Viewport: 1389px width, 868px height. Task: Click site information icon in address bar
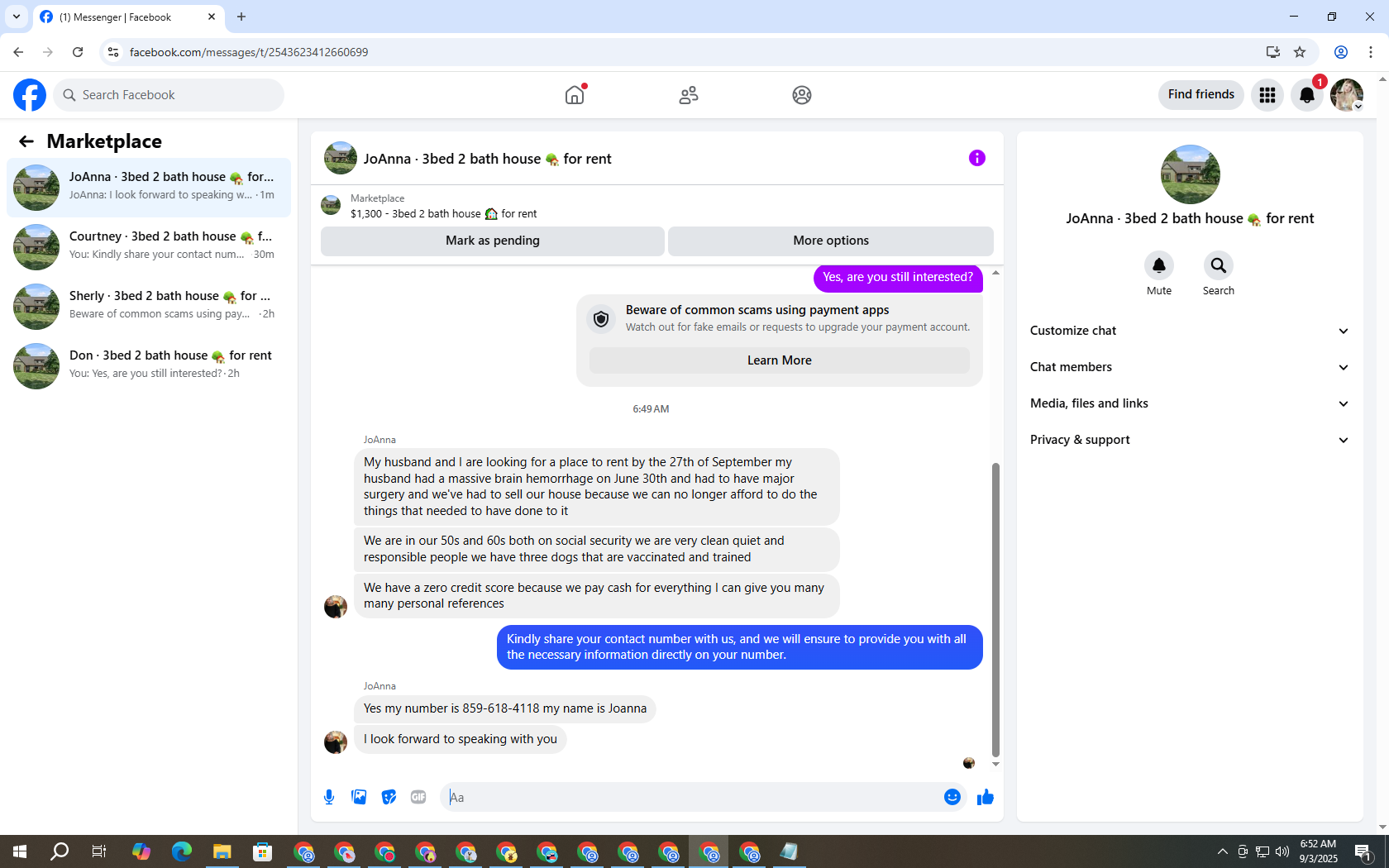click(x=113, y=52)
